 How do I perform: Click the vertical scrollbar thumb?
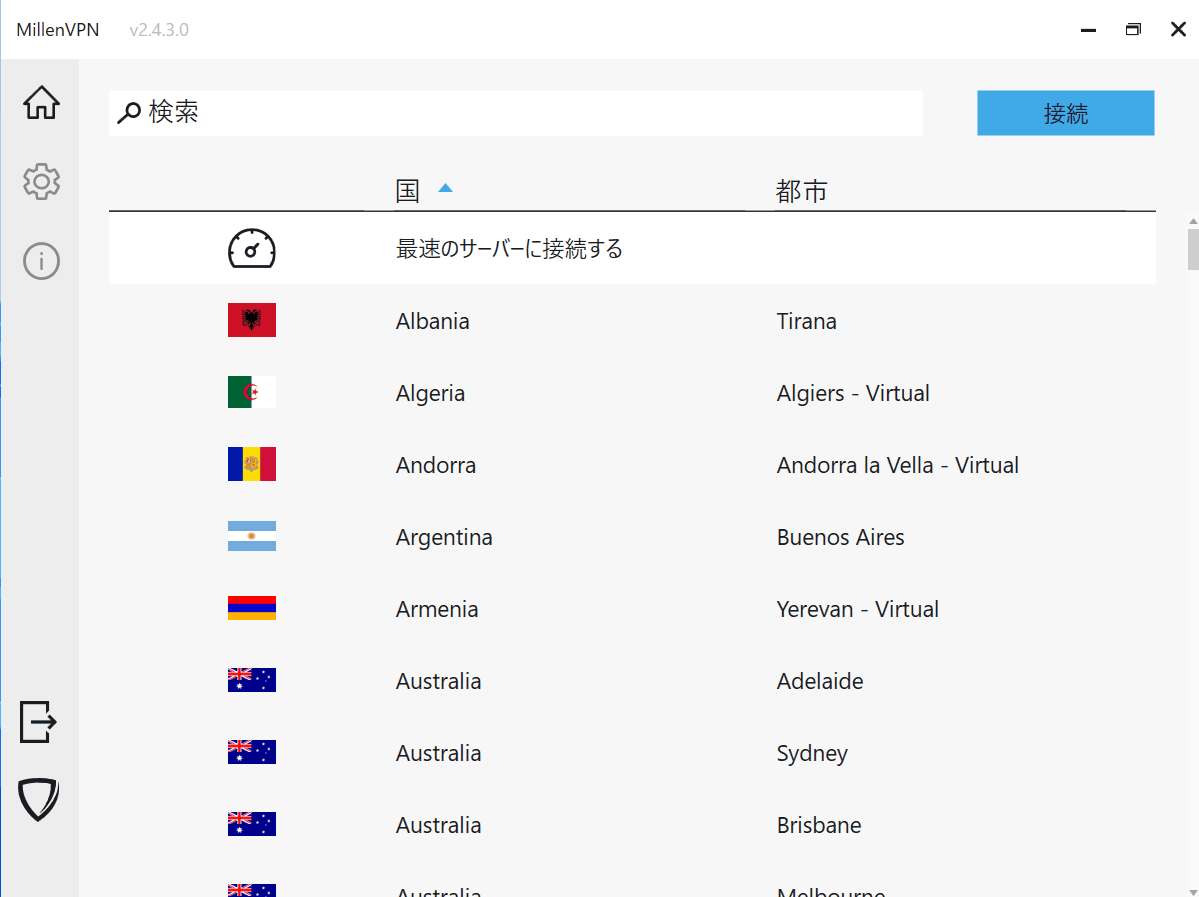tap(1192, 248)
